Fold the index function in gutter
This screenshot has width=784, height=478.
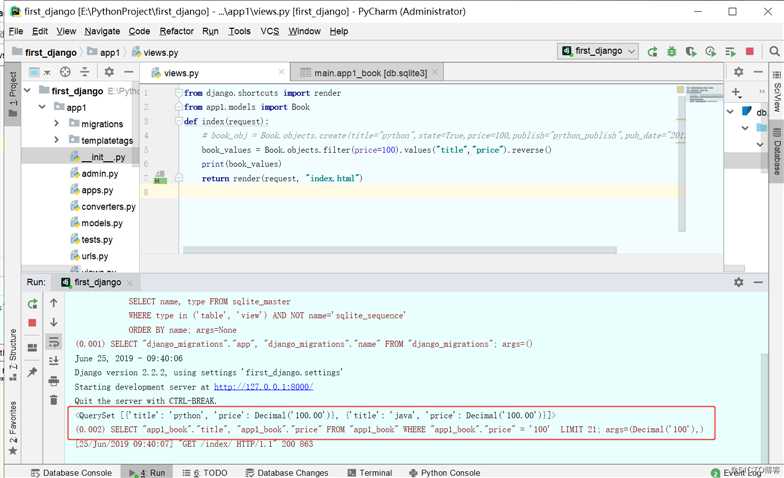click(178, 121)
